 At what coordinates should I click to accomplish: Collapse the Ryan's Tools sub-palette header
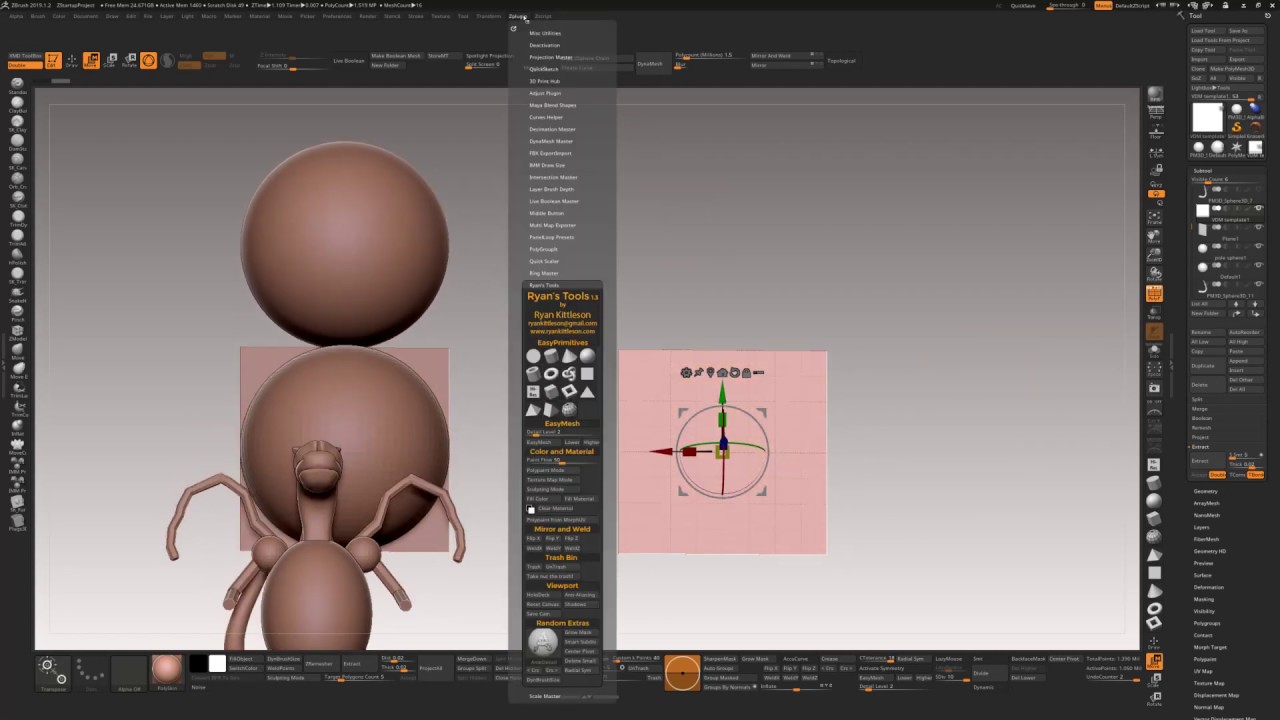click(x=544, y=285)
